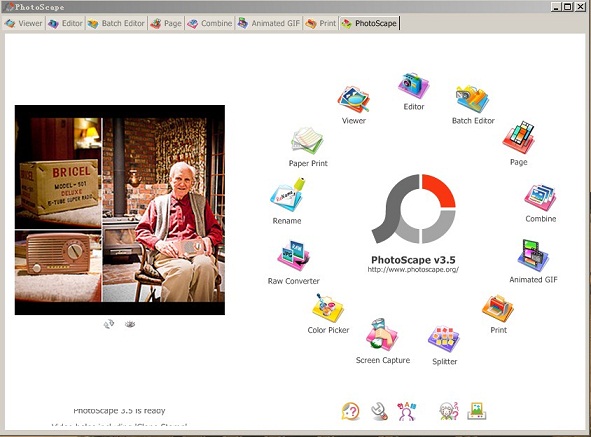The image size is (591, 437).
Task: Close the PhotoScape window
Action: [x=580, y=6]
